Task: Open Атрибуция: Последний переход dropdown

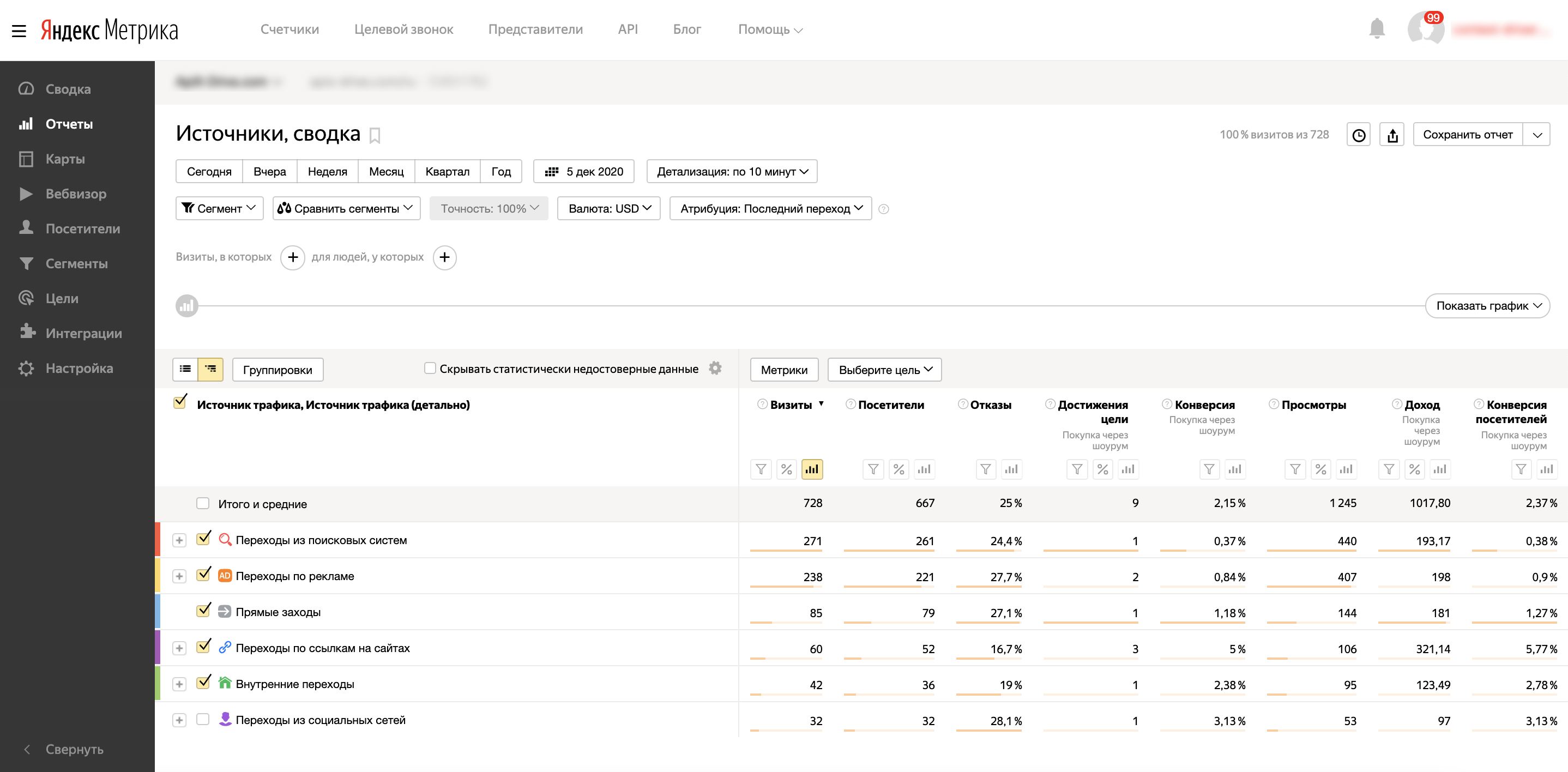Action: 770,208
